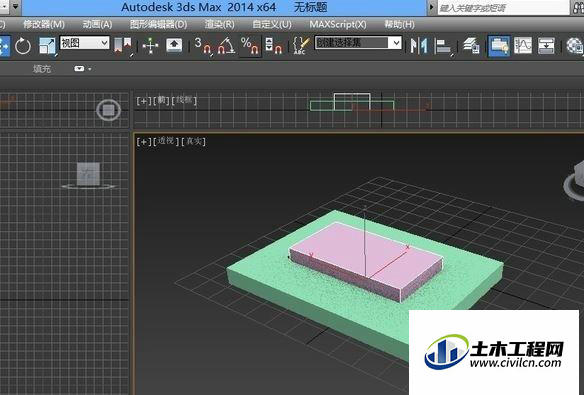Toggle Keyboard Shortcut Override icon
The height and width of the screenshot is (395, 584).
coord(174,45)
